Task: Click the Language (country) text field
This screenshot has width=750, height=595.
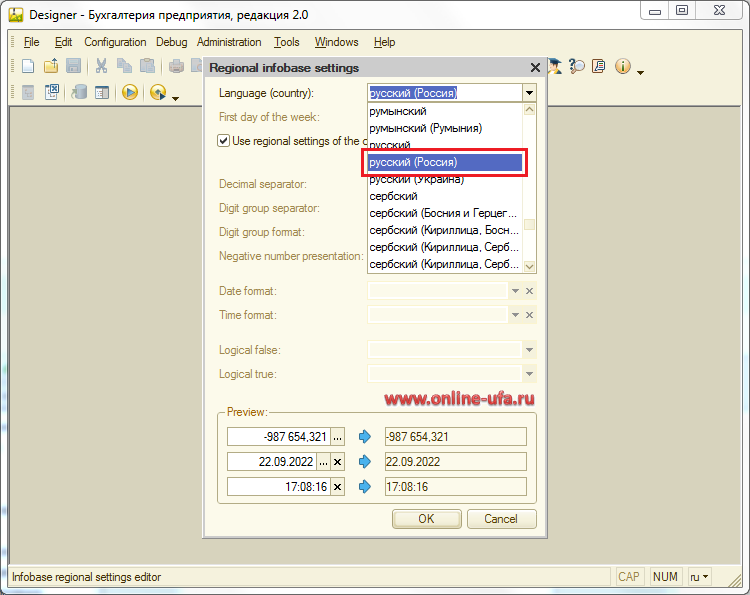Action: [445, 93]
